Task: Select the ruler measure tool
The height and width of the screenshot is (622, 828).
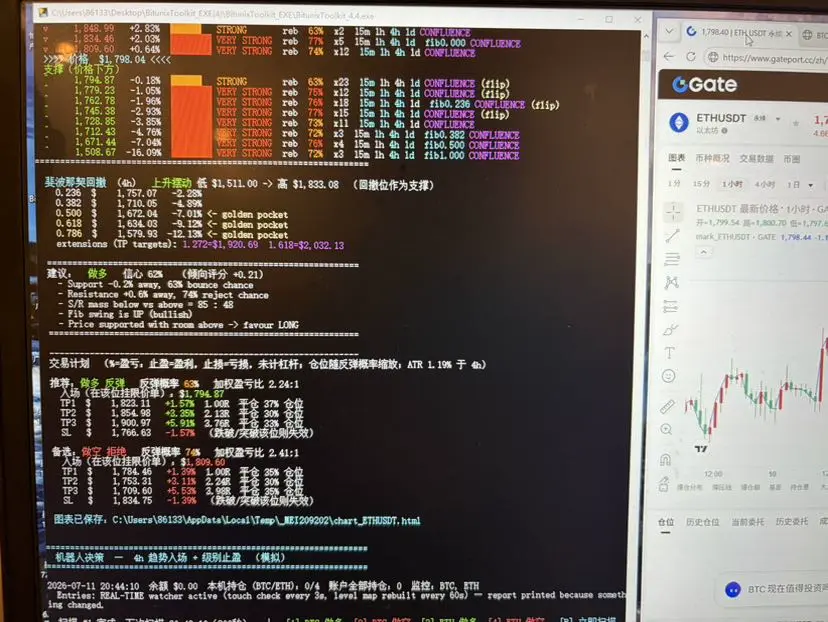Action: [x=667, y=406]
